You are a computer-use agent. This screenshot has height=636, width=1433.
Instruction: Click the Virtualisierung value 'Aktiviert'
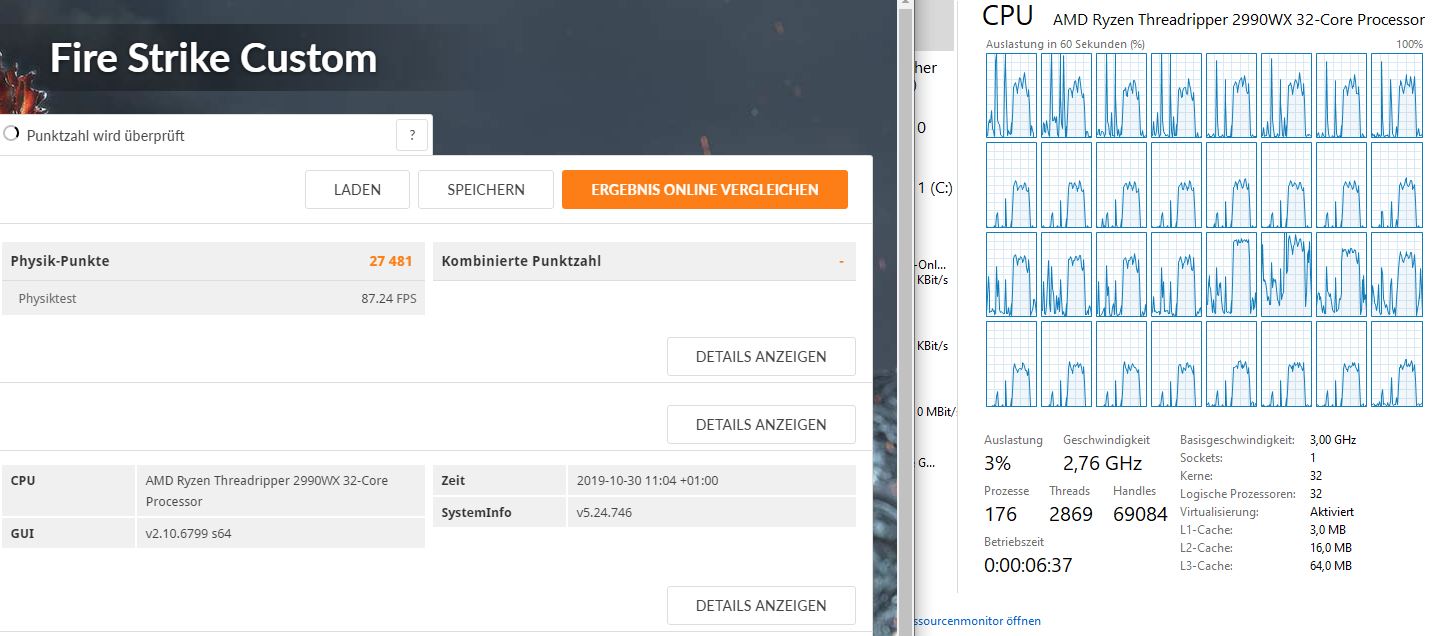click(1332, 512)
